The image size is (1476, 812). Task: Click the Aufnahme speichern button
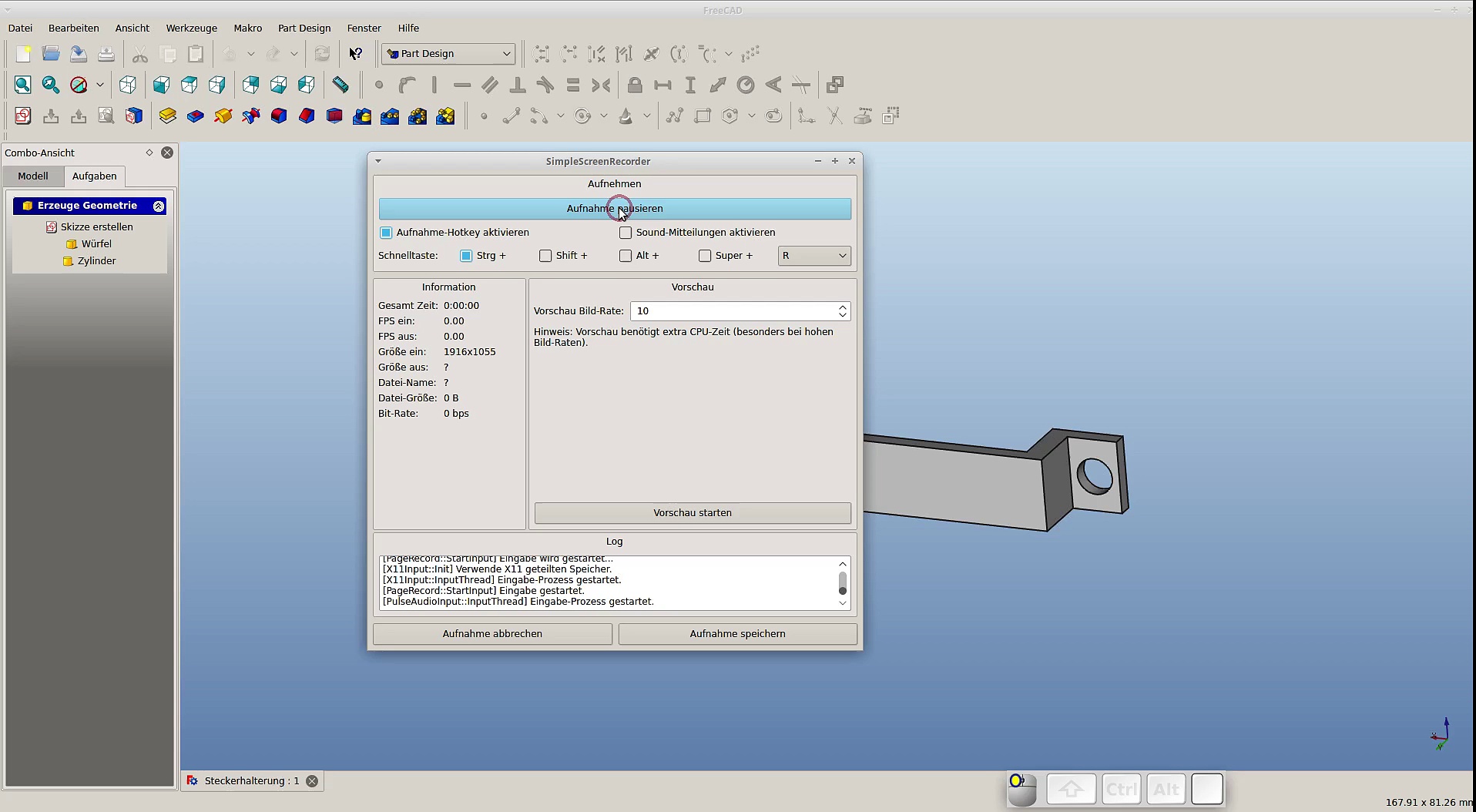click(737, 634)
